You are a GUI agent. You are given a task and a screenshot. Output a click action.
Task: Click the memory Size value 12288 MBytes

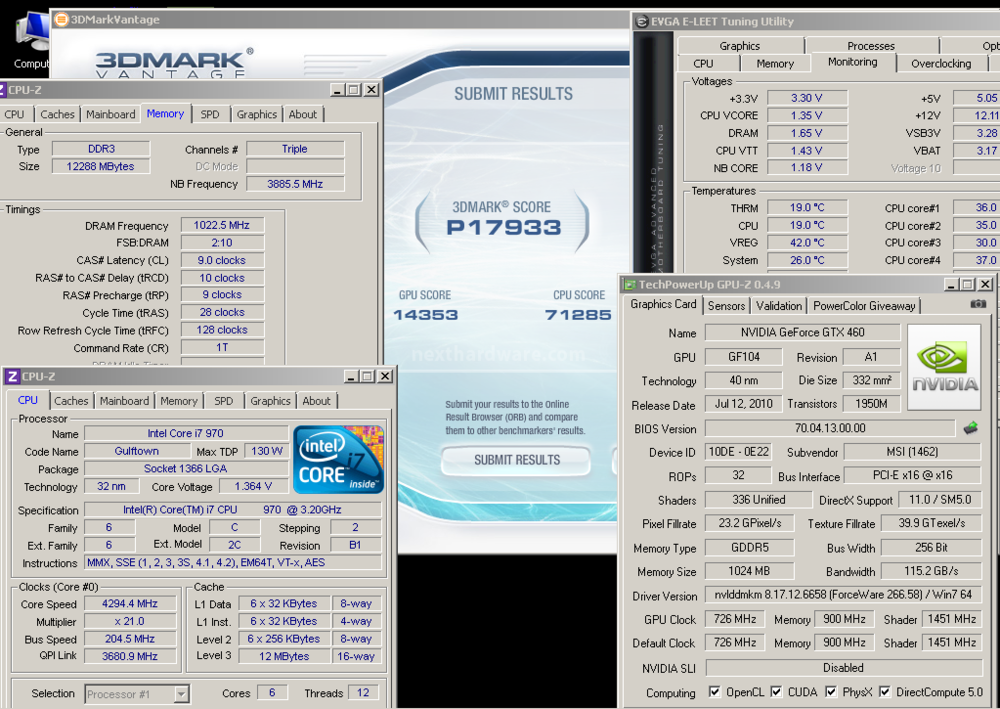point(101,166)
